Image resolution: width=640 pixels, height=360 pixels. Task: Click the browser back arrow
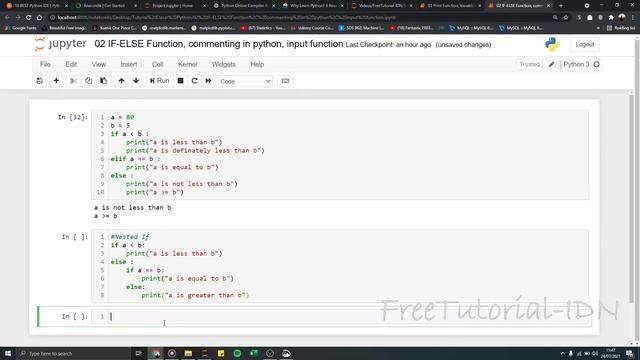(7, 18)
